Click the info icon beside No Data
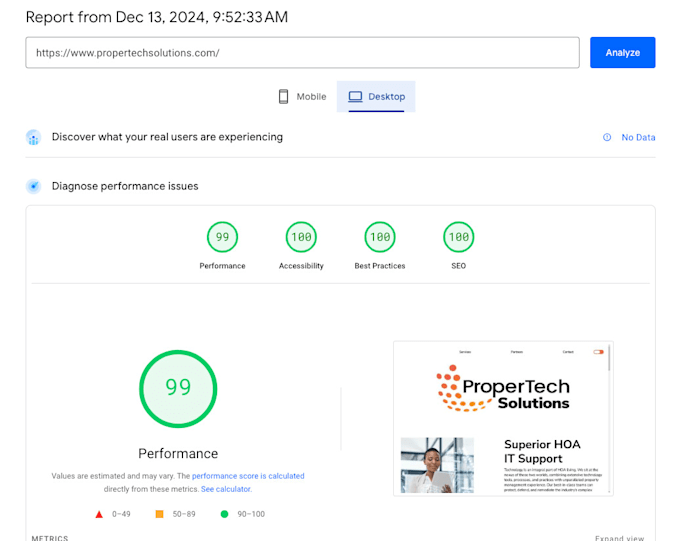 click(x=607, y=137)
